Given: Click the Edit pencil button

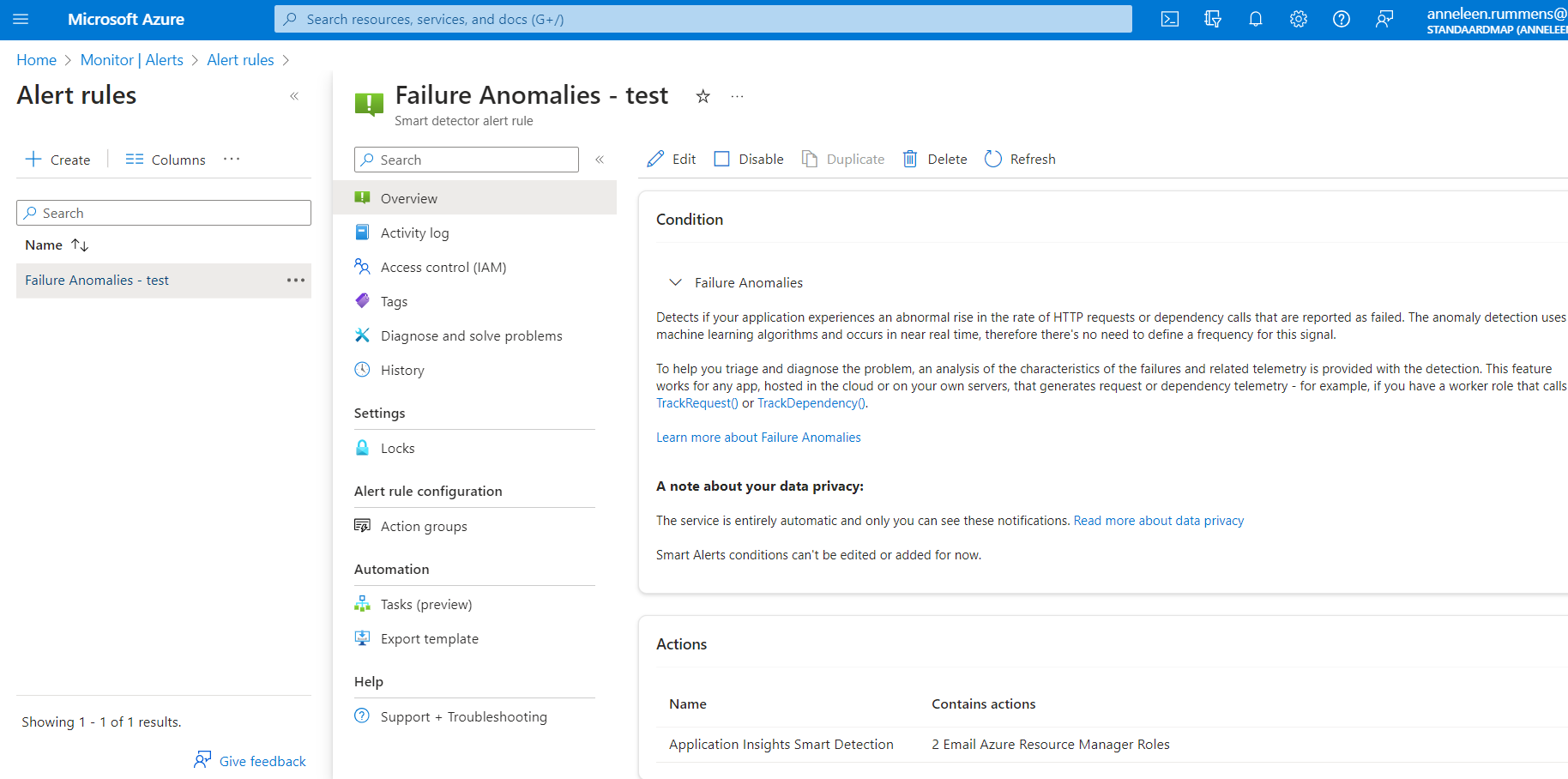Looking at the screenshot, I should point(672,159).
